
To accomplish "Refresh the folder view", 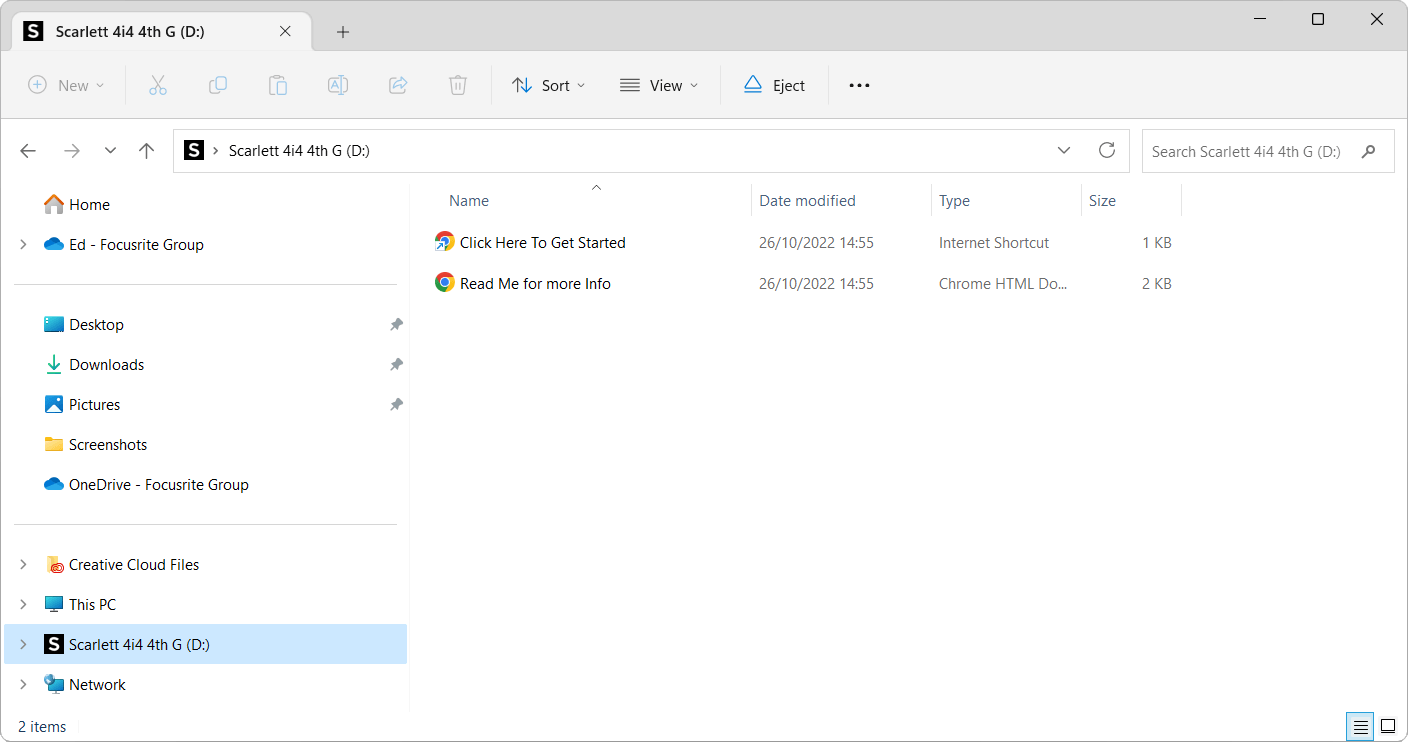I will (x=1107, y=150).
